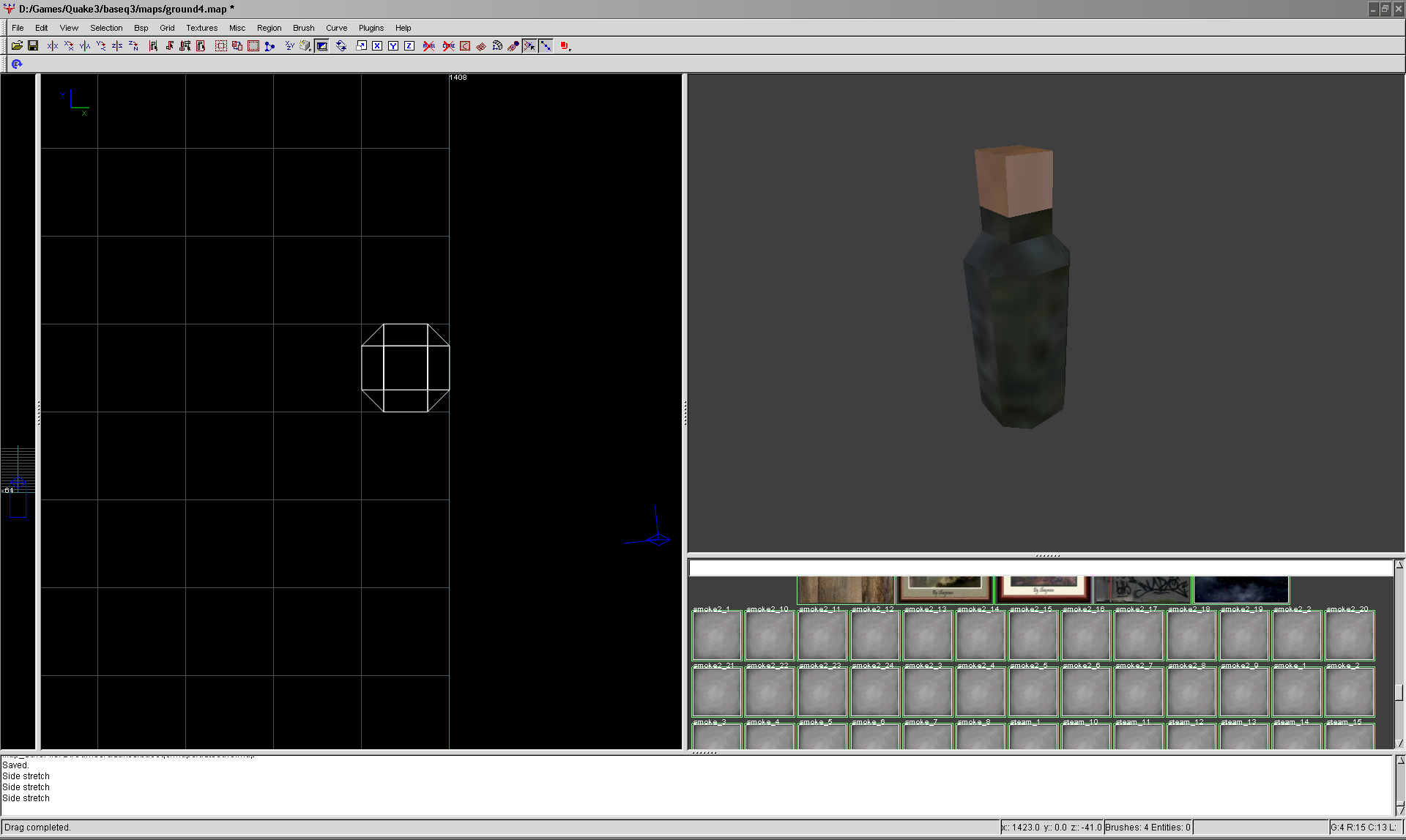The image size is (1406, 840).
Task: Click the Save map floppy icon
Action: [33, 45]
